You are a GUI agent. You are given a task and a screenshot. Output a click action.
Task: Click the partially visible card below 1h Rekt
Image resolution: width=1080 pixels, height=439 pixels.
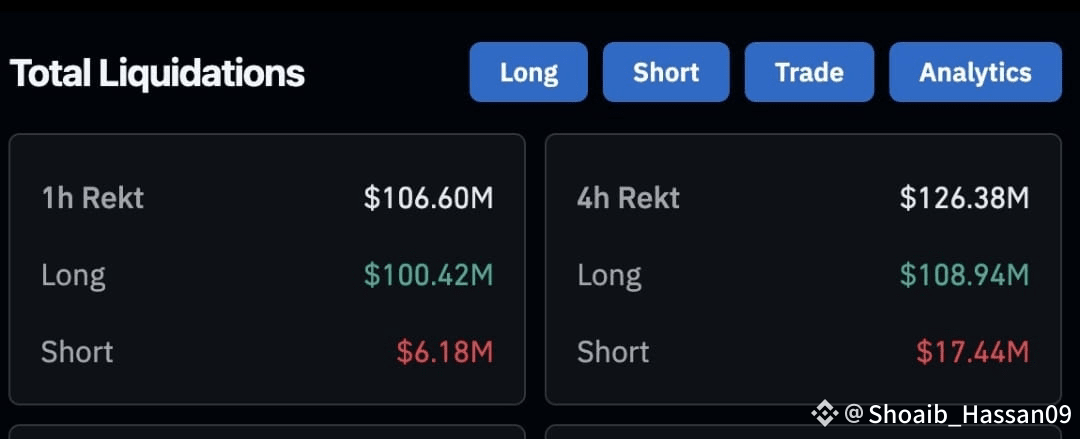click(267, 432)
